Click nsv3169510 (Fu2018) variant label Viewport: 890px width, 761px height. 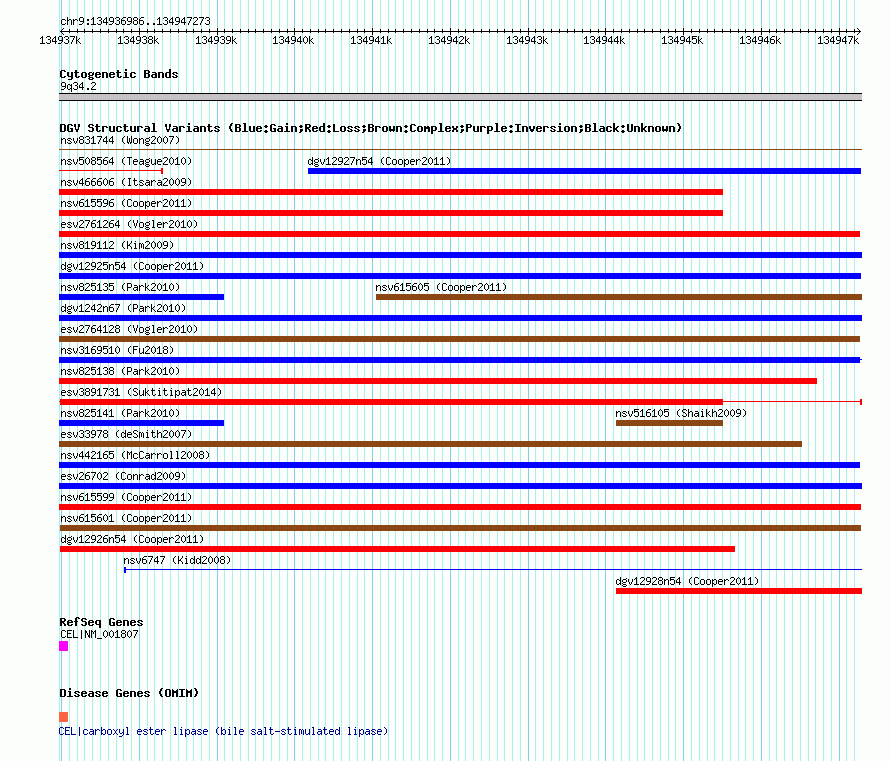(x=117, y=350)
